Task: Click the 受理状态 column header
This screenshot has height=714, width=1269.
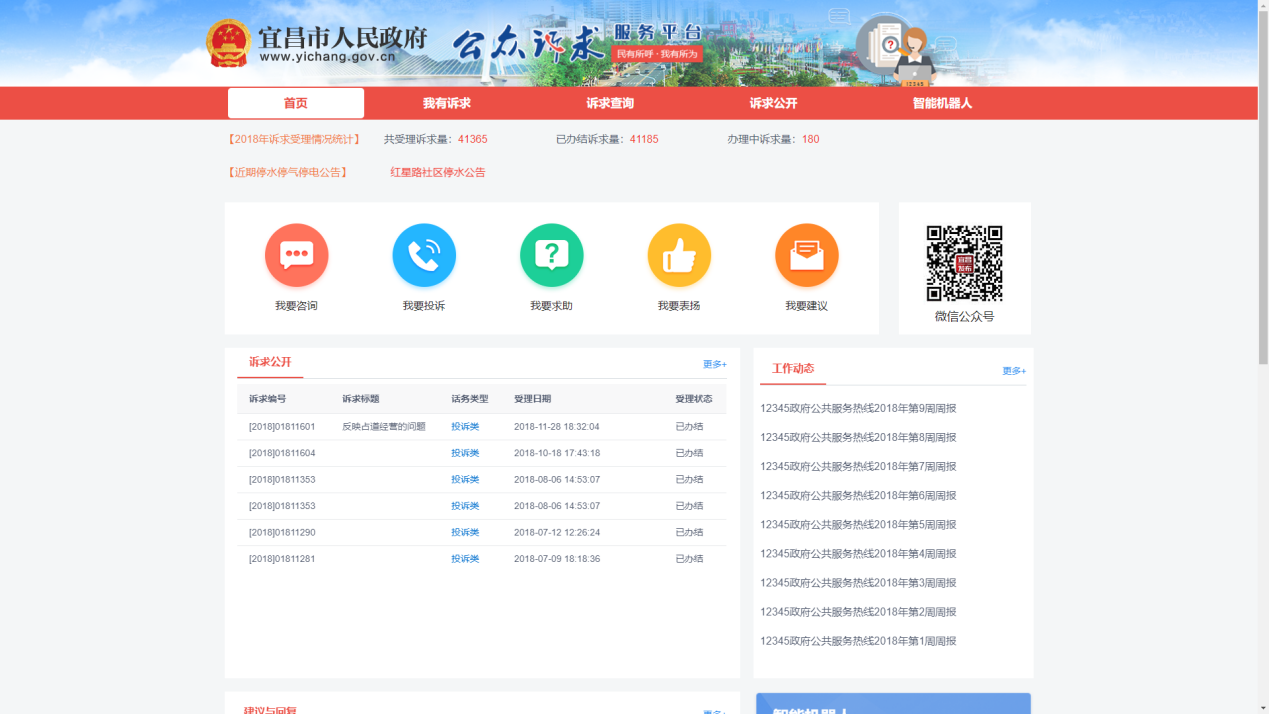Action: 694,399
